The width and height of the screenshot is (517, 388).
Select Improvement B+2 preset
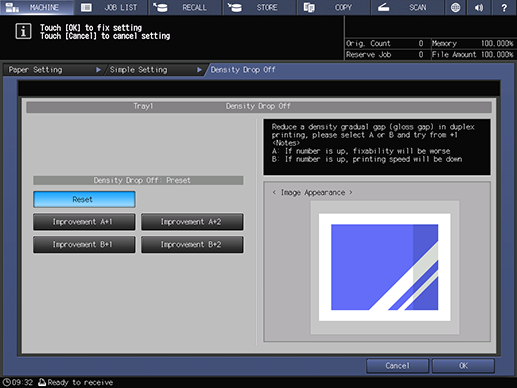192,245
